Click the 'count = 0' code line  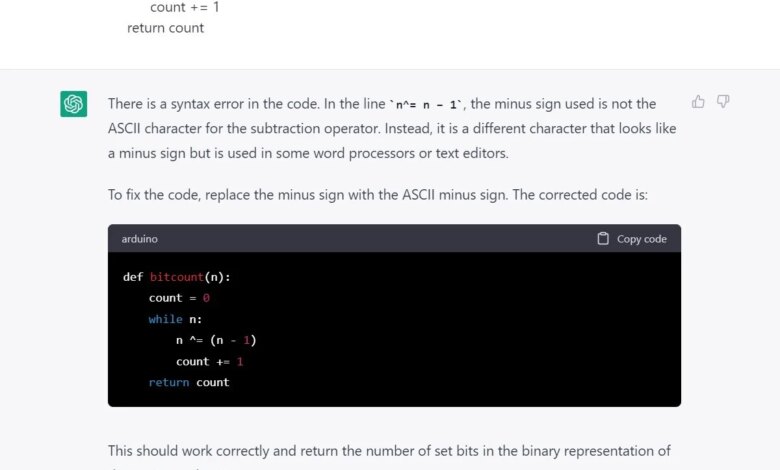pos(179,298)
